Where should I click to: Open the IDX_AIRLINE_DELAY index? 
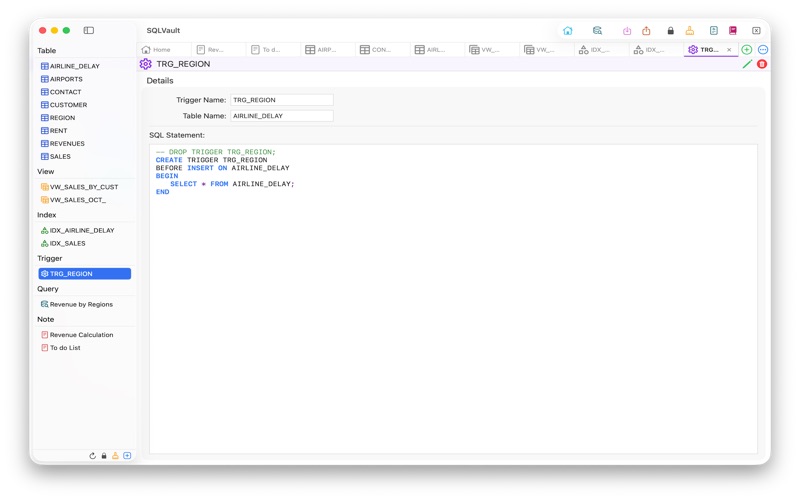pyautogui.click(x=84, y=230)
